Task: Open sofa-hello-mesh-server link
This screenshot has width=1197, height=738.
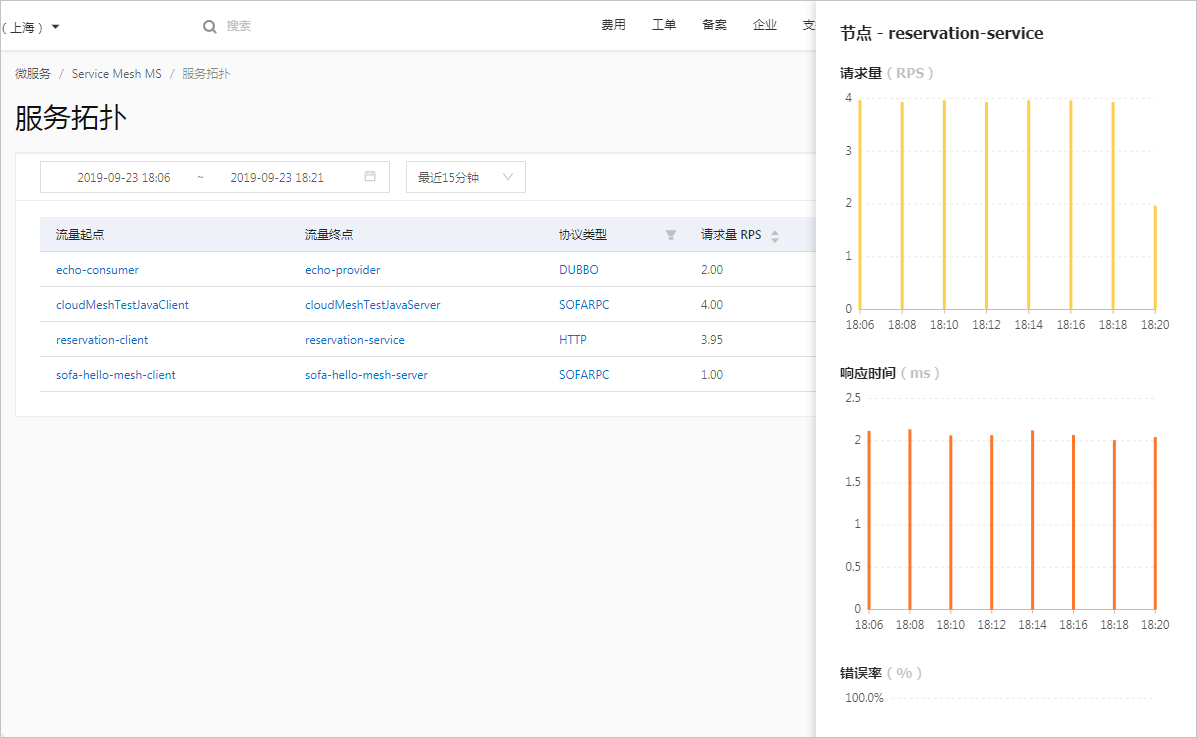Action: coord(366,375)
